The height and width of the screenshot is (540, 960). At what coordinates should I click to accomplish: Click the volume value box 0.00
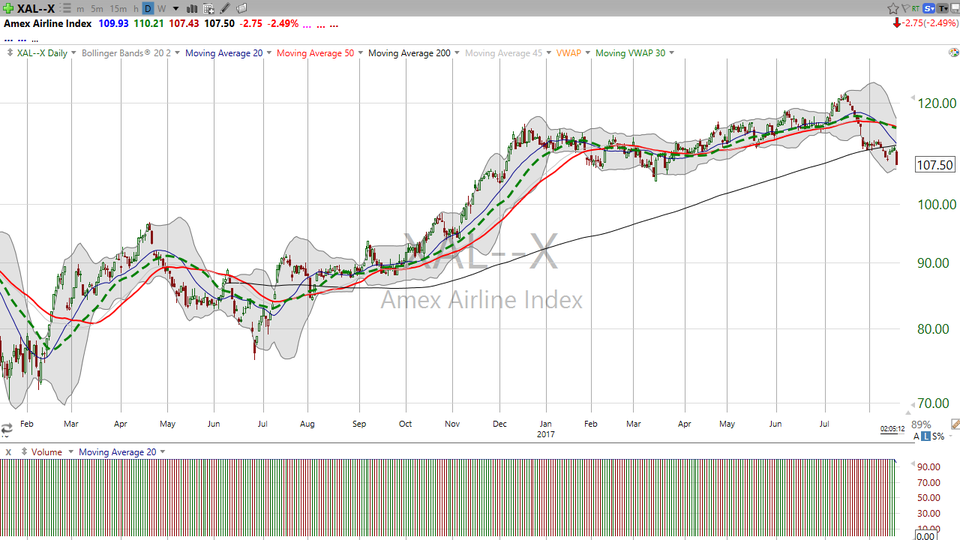pos(926,536)
